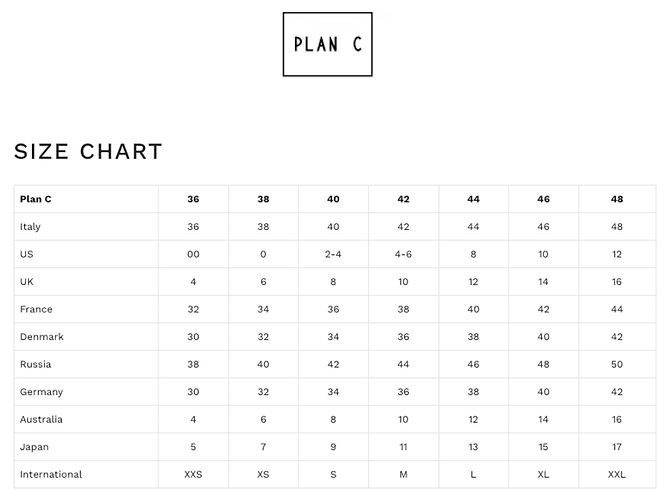Viewport: 670px width, 500px height.
Task: Select column header size 36
Action: pos(193,199)
